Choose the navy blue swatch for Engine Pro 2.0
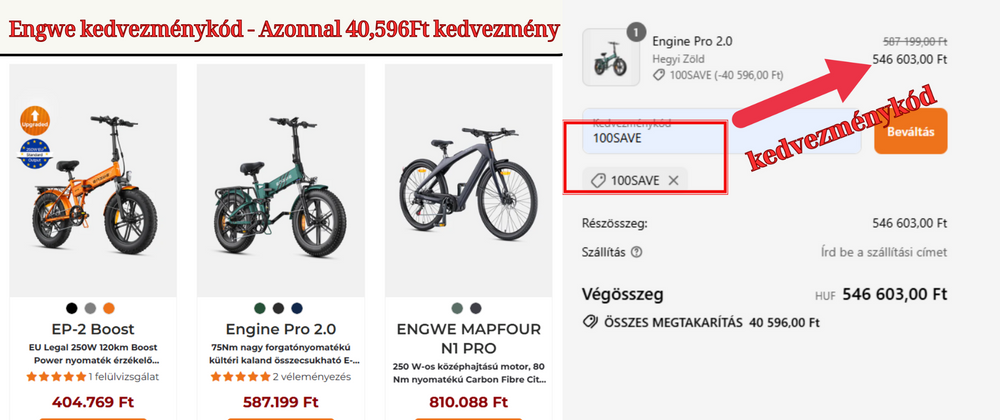The height and width of the screenshot is (420, 1000). pyautogui.click(x=297, y=307)
